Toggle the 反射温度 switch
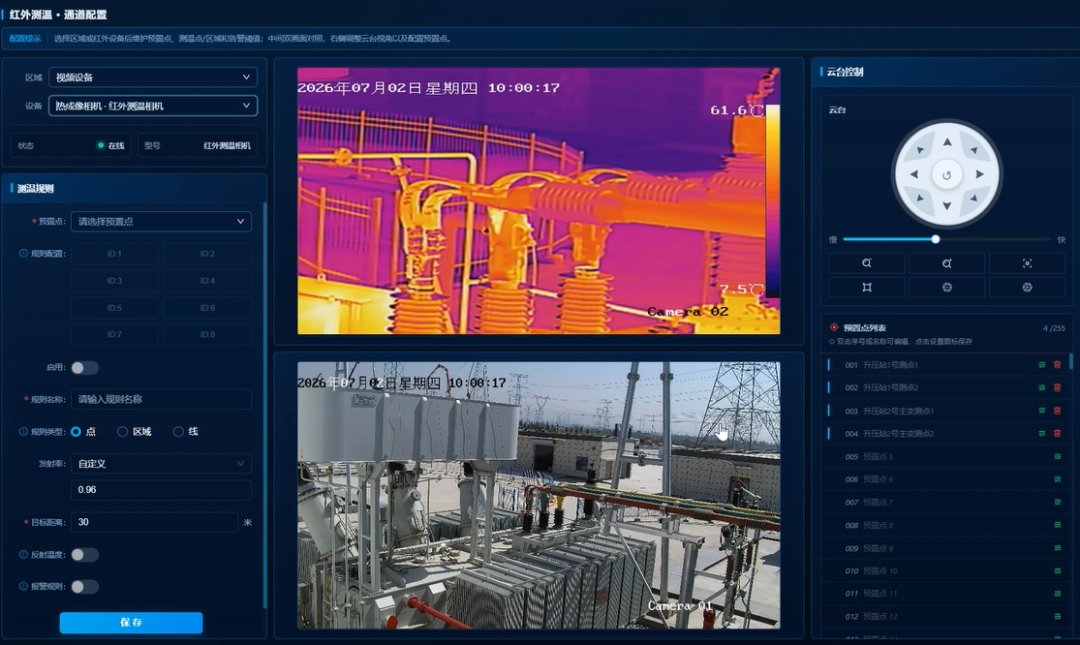The width and height of the screenshot is (1080, 645). pos(84,555)
